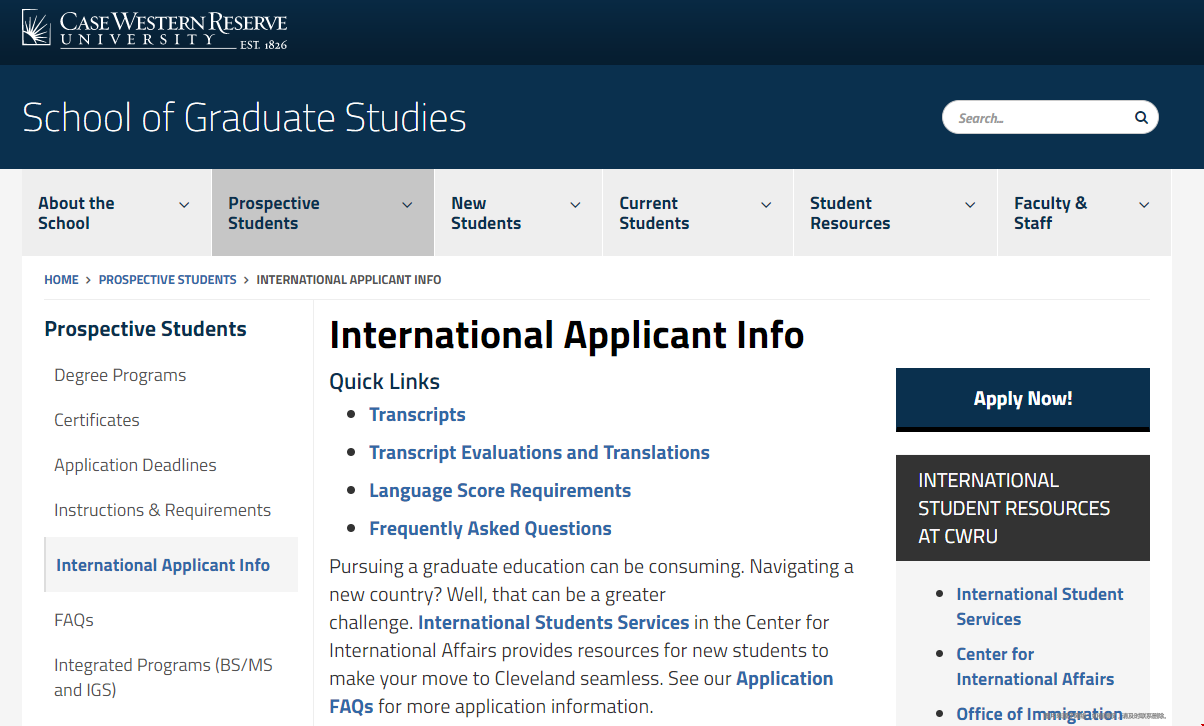Screen dimensions: 1204x726
Task: Open International Student Services resource link
Action: [x=1040, y=606]
